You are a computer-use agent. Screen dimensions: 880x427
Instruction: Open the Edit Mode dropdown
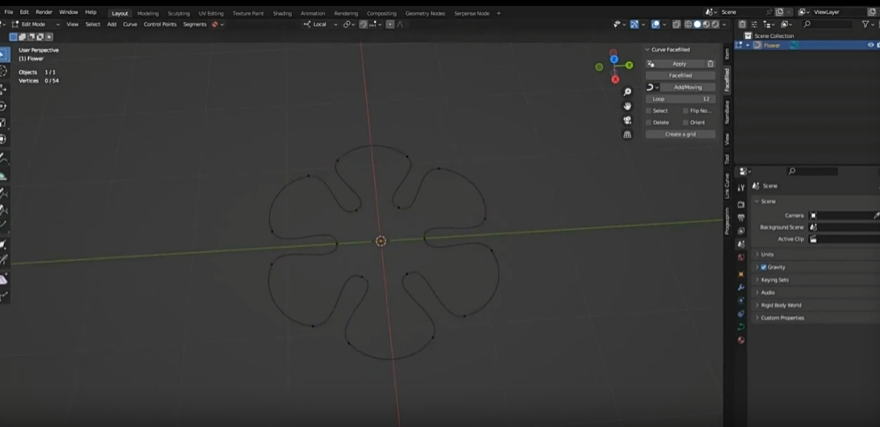coord(34,24)
